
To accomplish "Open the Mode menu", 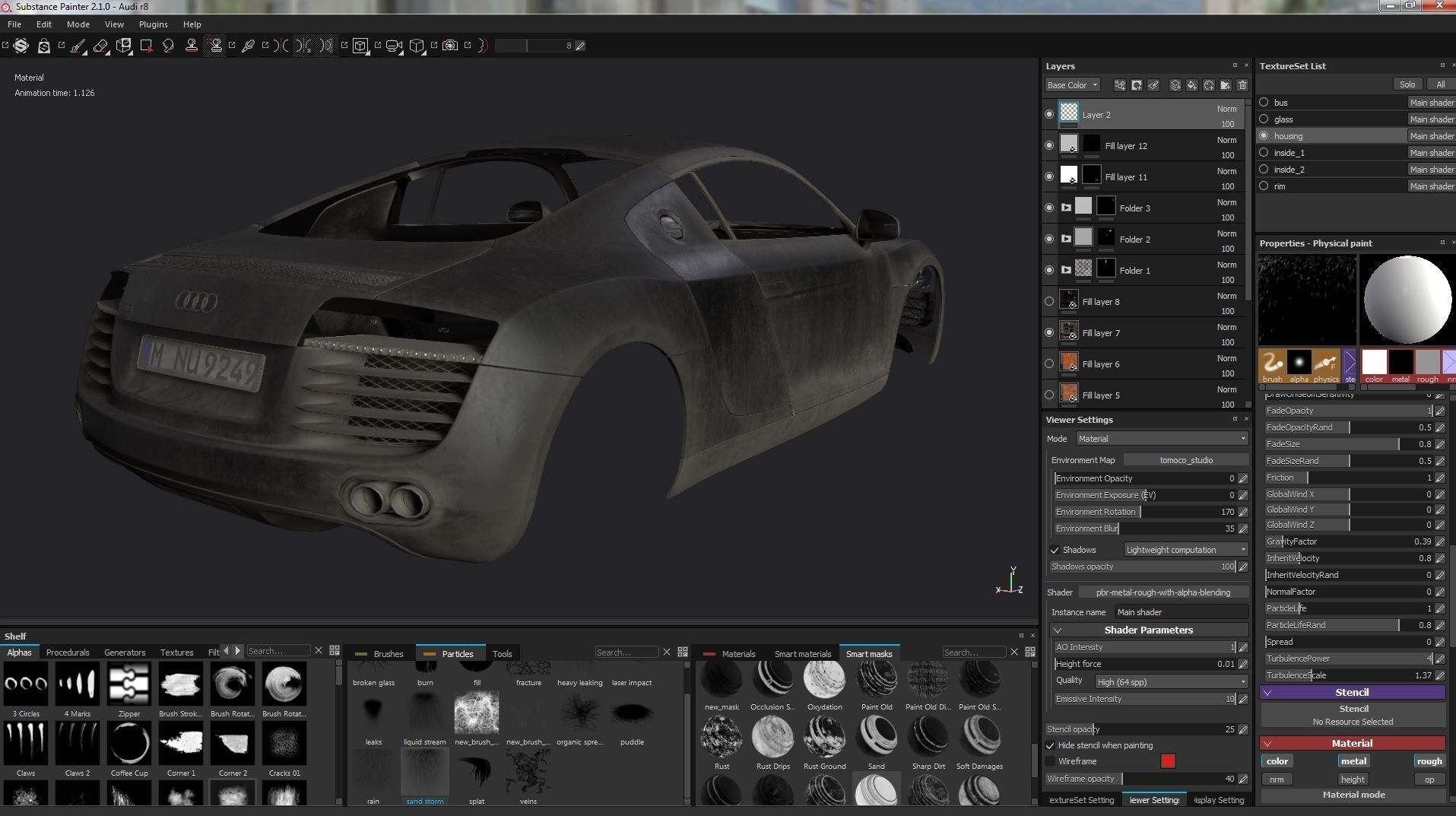I will click(x=78, y=24).
